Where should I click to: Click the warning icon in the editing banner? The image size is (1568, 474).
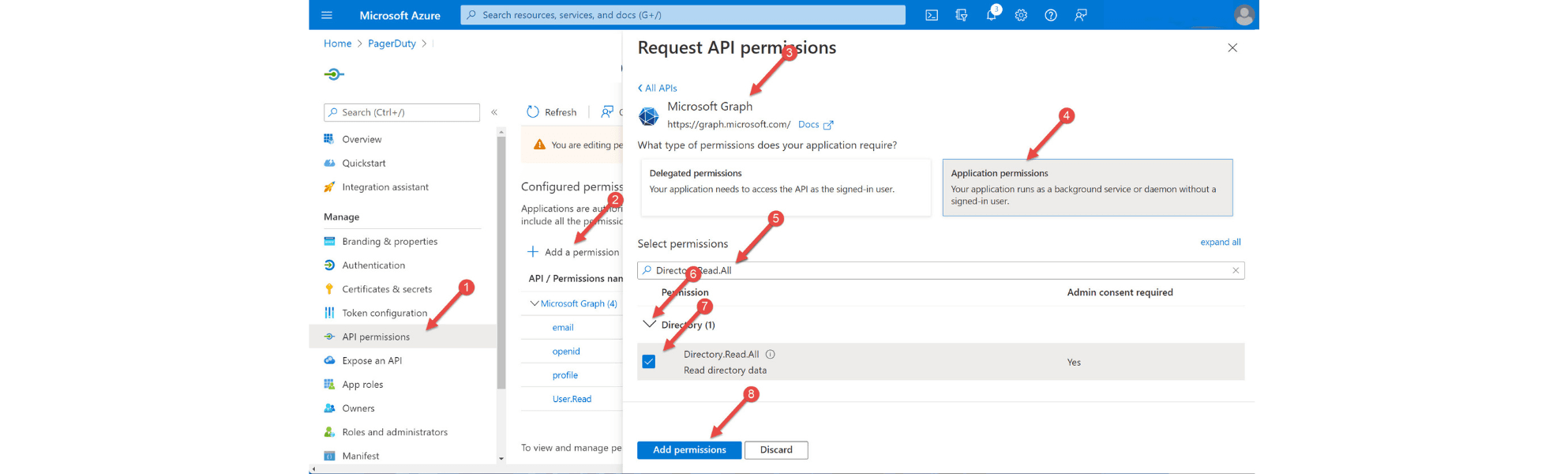click(x=539, y=145)
